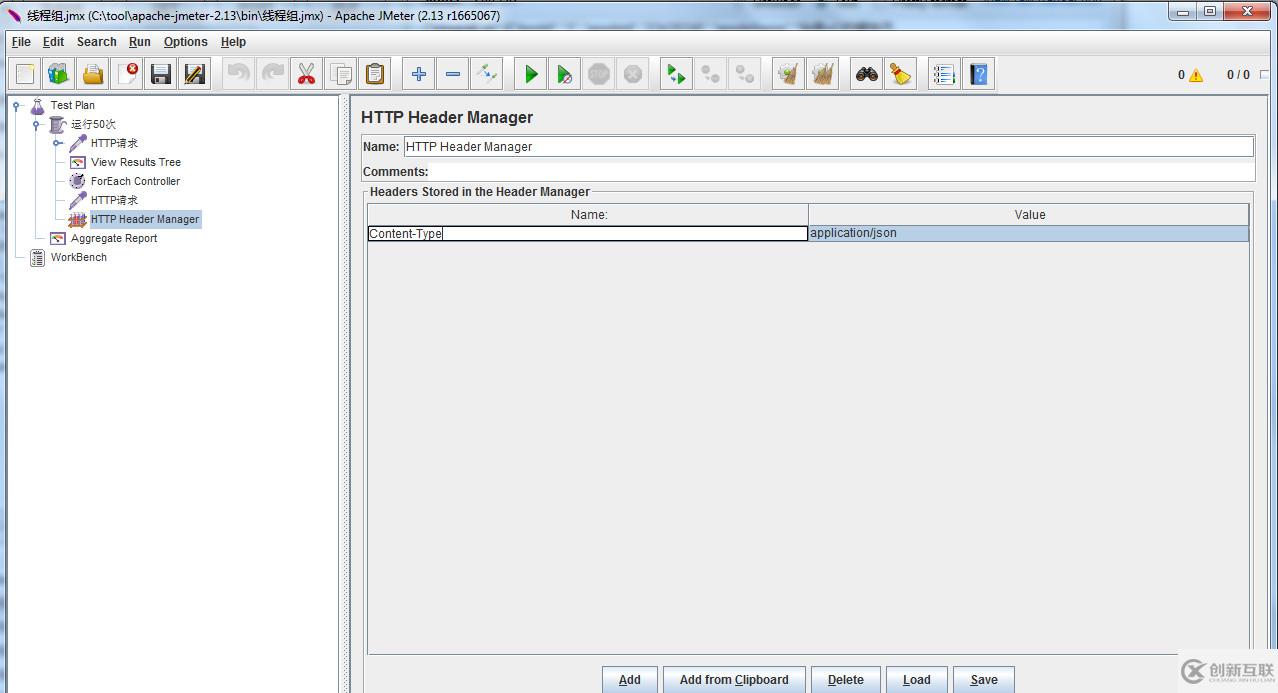Click the Copy toolbar icon
The width and height of the screenshot is (1278, 693).
pyautogui.click(x=340, y=74)
